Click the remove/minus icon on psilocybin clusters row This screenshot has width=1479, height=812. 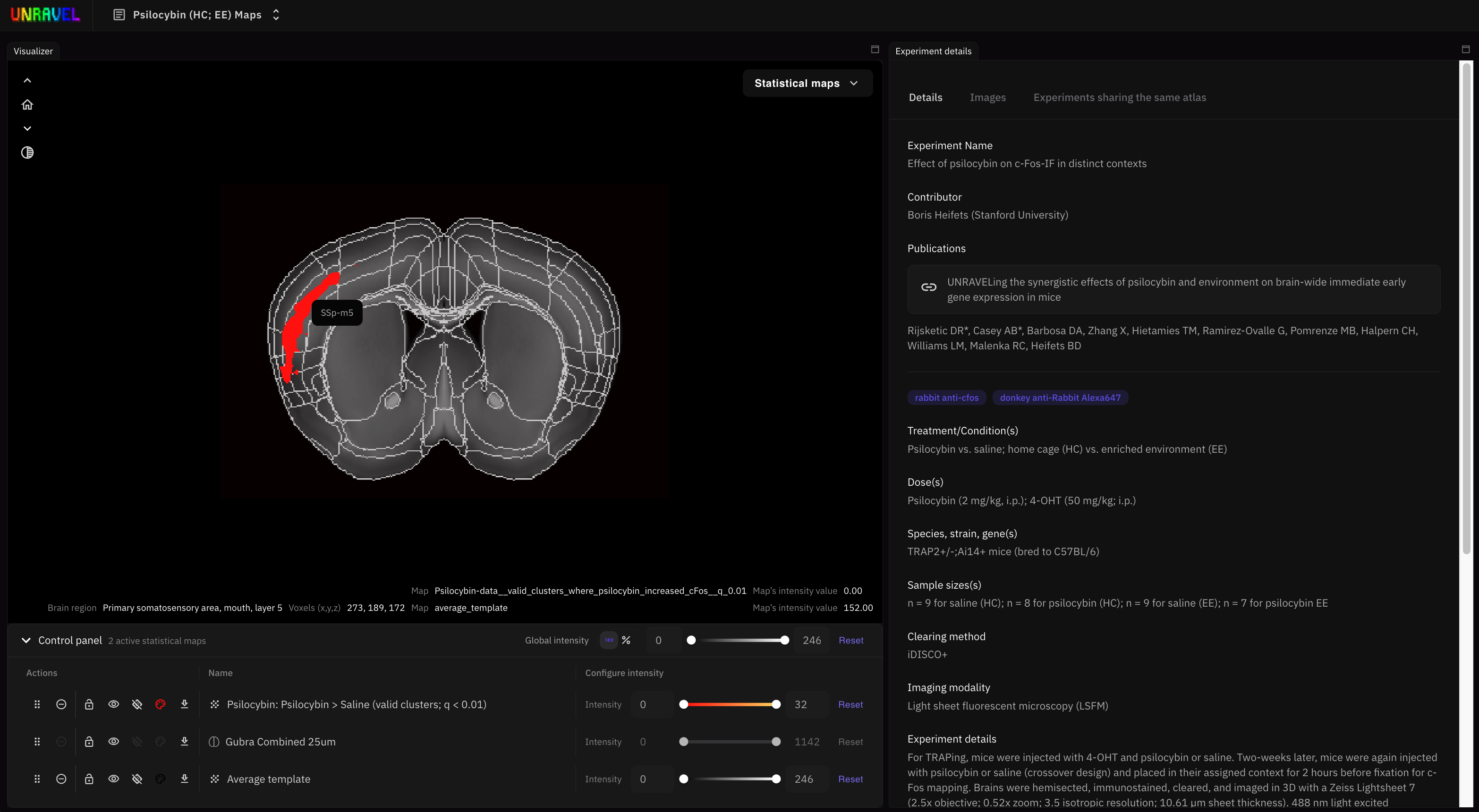(61, 705)
